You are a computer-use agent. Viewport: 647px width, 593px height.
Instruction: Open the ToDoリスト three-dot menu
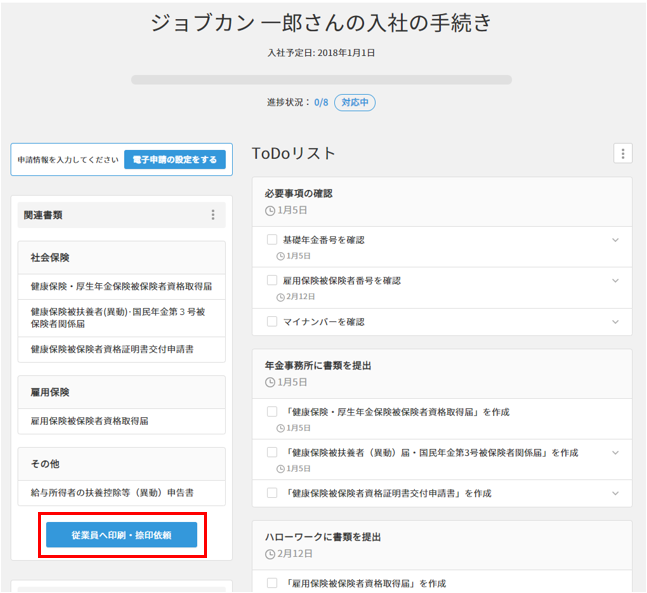(x=623, y=154)
